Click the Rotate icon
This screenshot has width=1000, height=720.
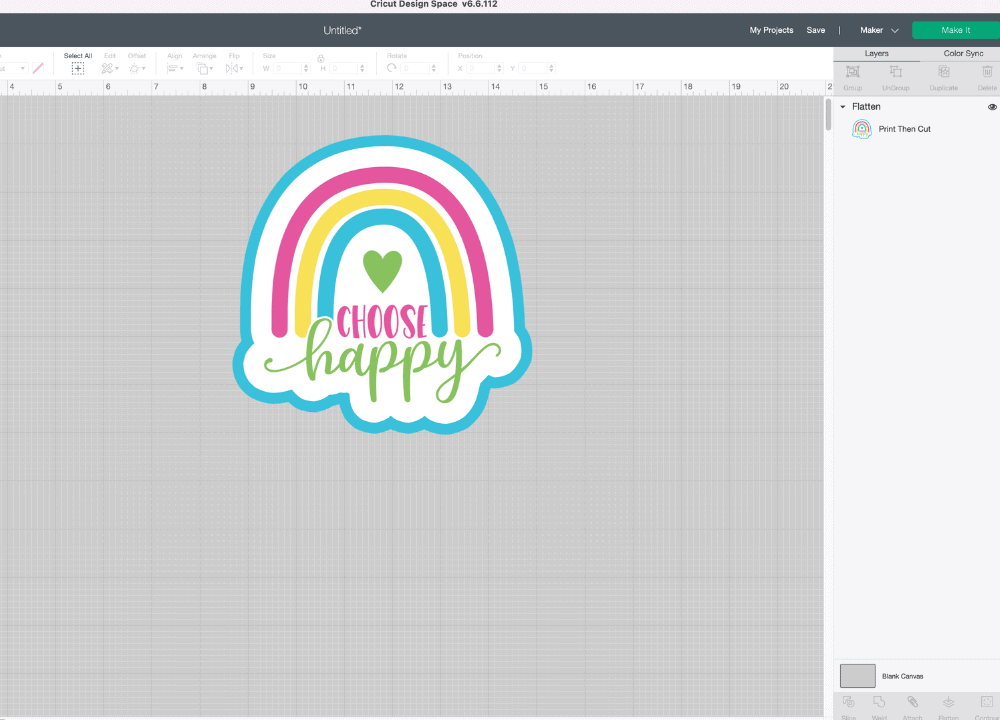392,68
